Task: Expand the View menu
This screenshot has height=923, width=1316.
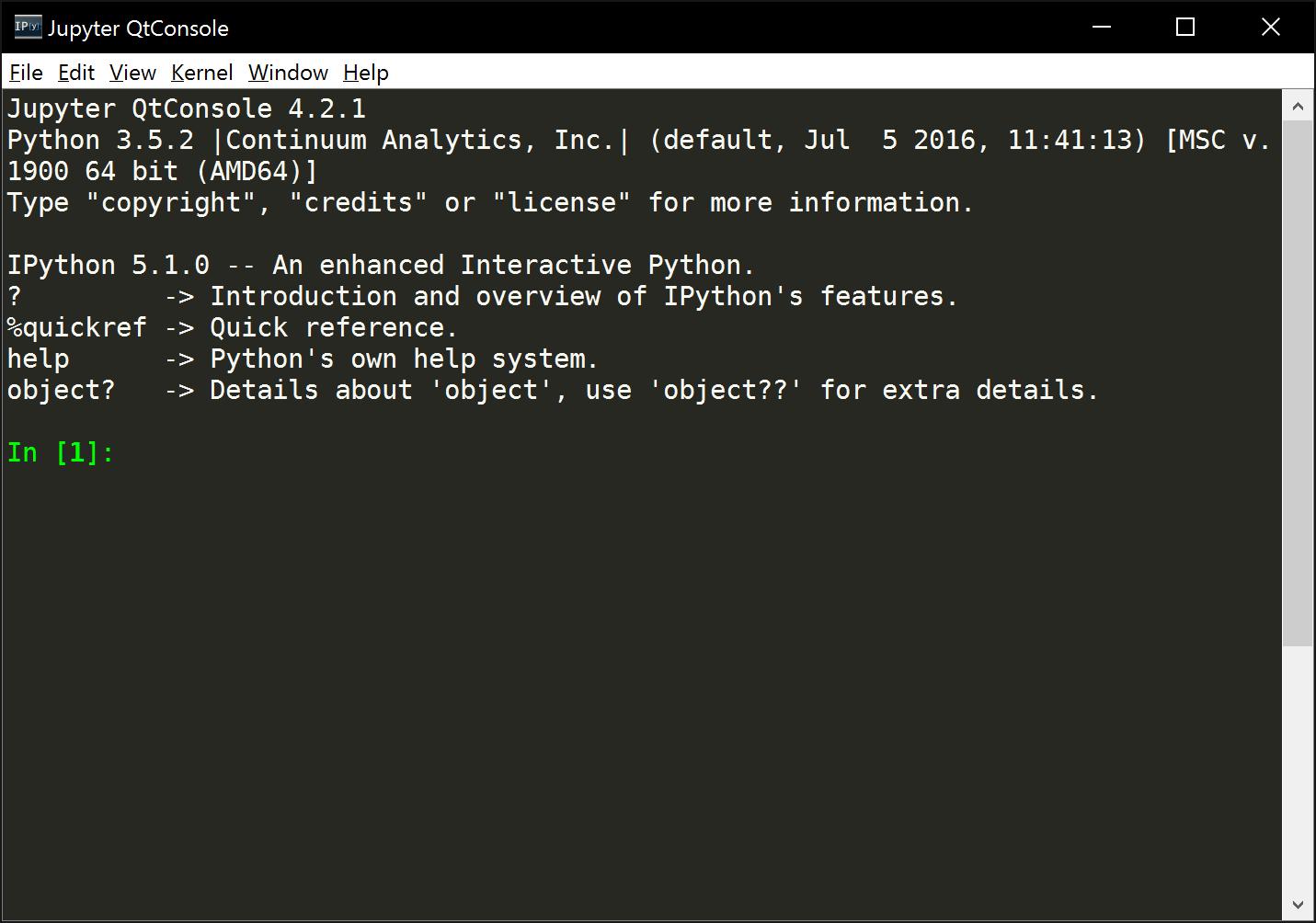Action: [132, 73]
